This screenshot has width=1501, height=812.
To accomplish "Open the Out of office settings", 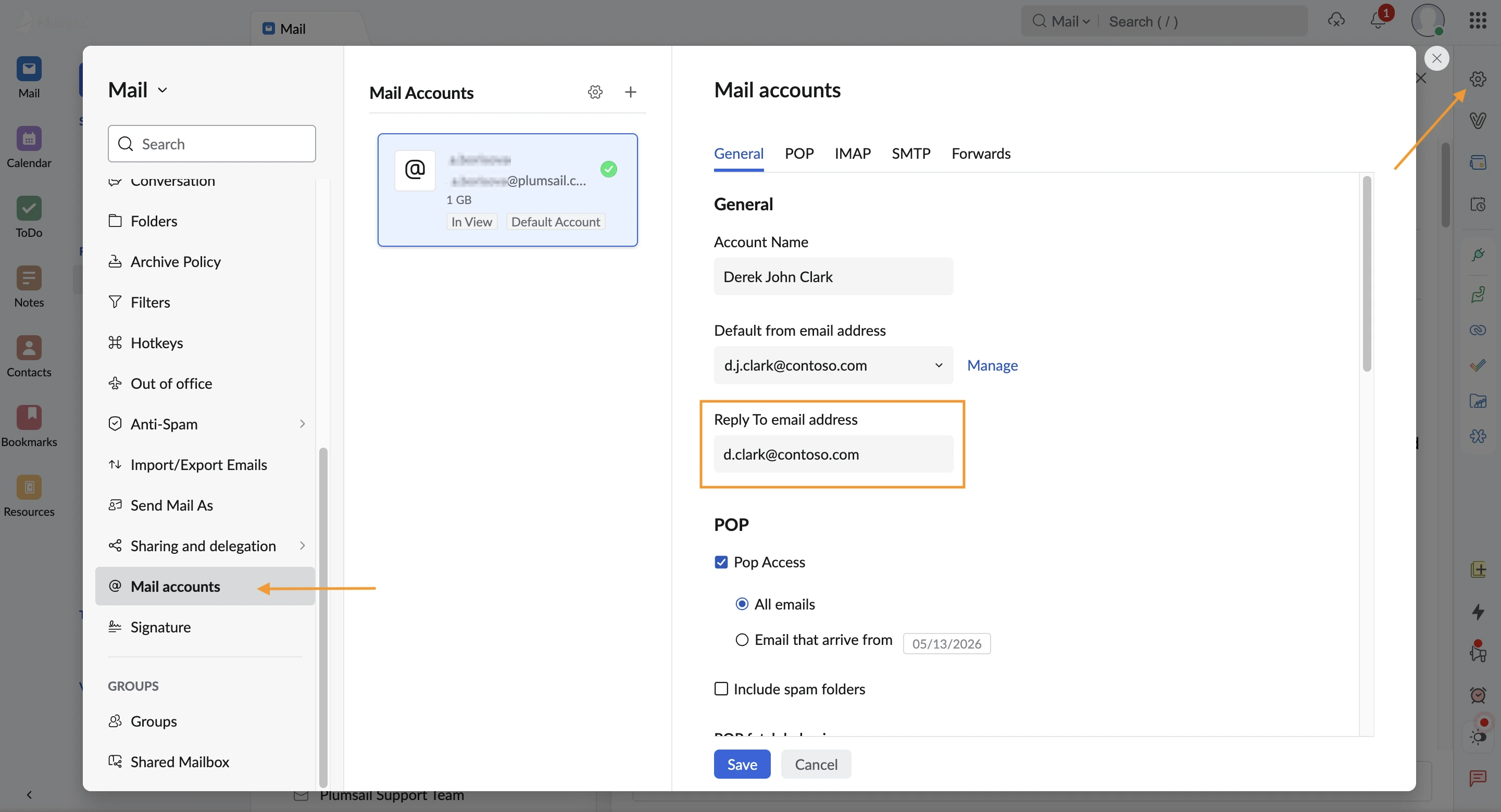I will tap(205, 384).
